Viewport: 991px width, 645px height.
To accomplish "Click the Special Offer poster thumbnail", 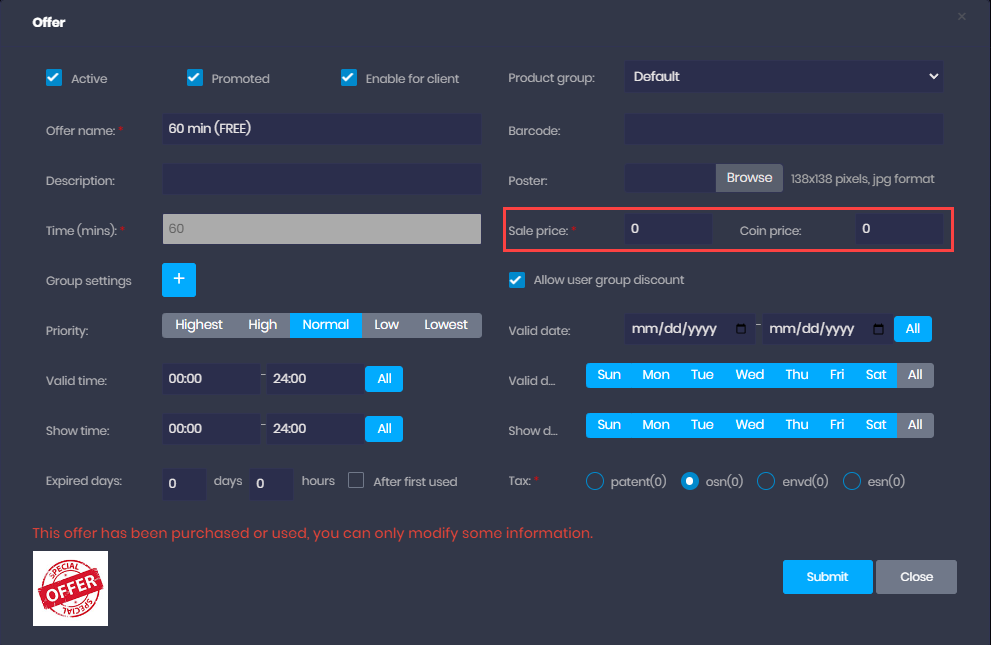I will click(70, 588).
